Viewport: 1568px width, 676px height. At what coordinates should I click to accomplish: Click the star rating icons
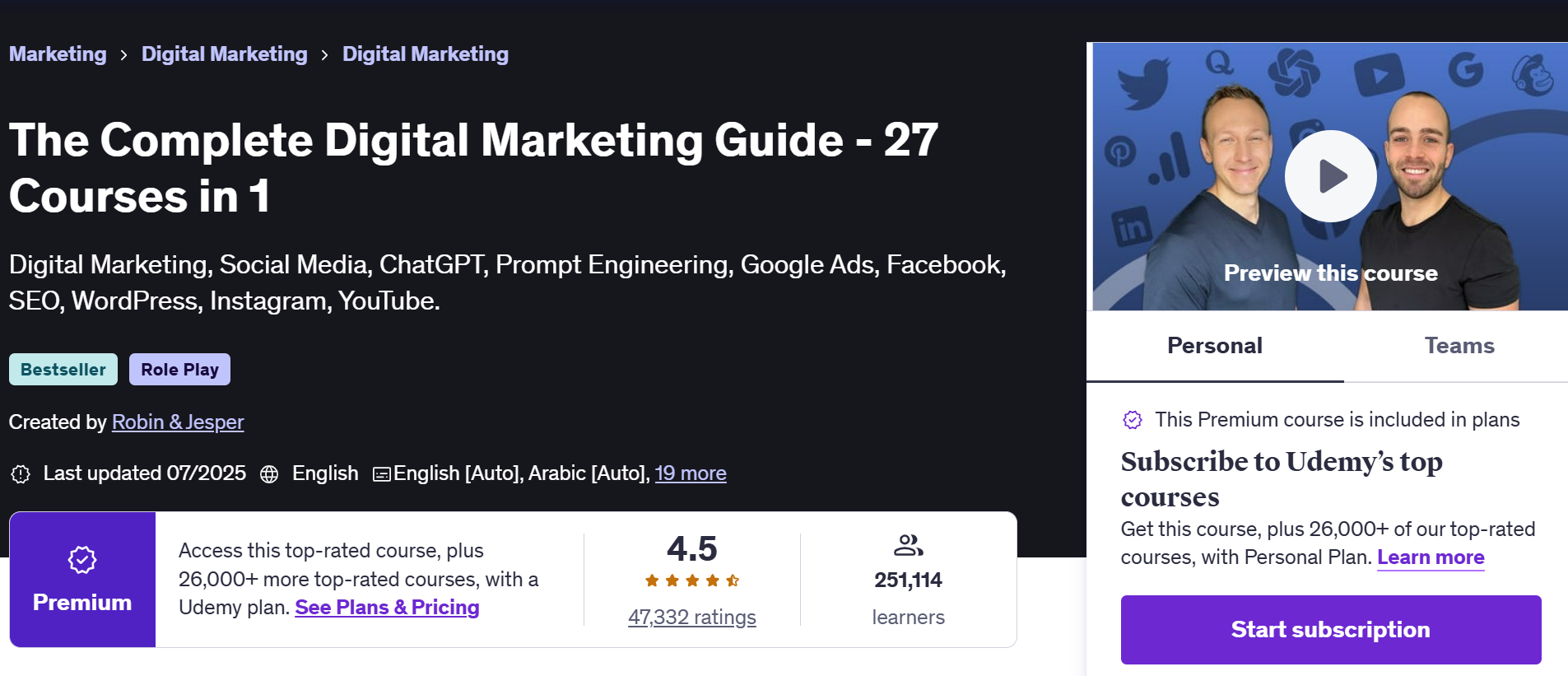(691, 580)
